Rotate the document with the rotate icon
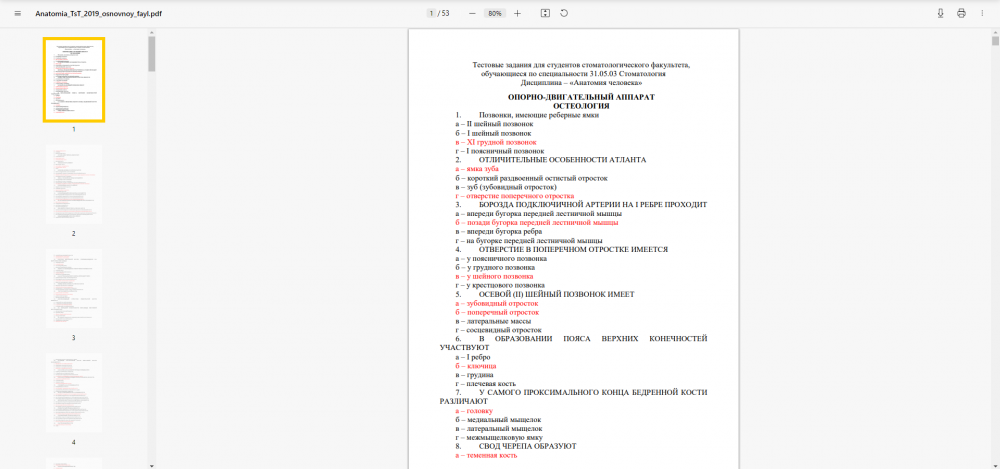The height and width of the screenshot is (469, 1000). (x=564, y=13)
